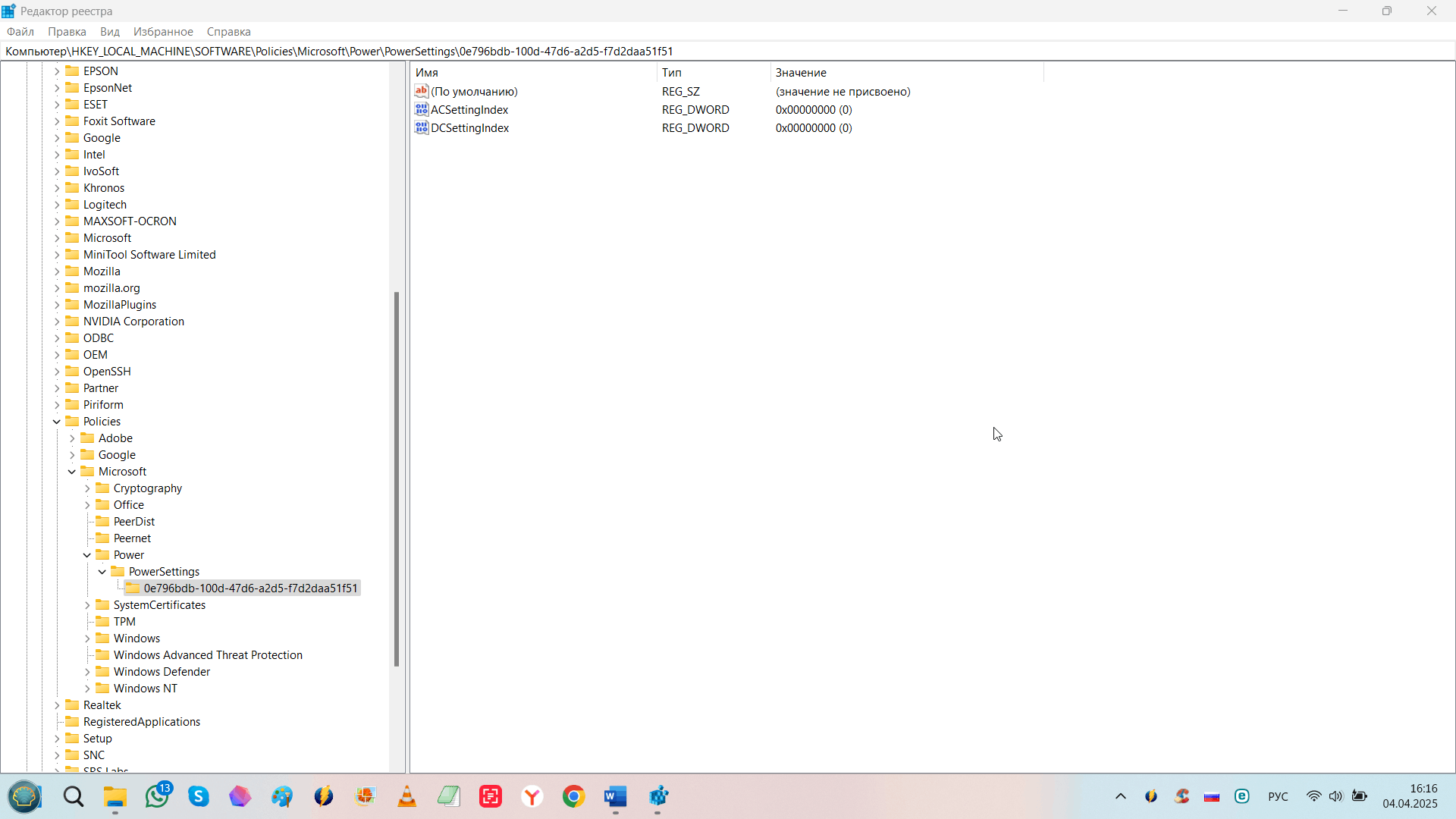Screen dimensions: 1456x819
Task: Select the RegisteredApplications key
Action: 142,722
